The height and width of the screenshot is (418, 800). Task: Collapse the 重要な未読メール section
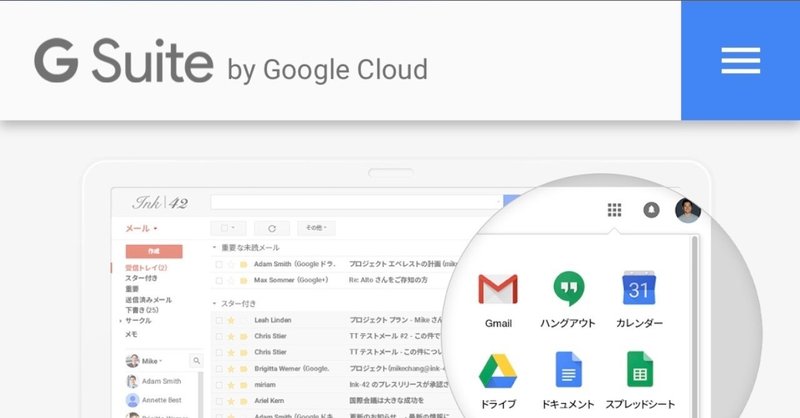tap(214, 248)
